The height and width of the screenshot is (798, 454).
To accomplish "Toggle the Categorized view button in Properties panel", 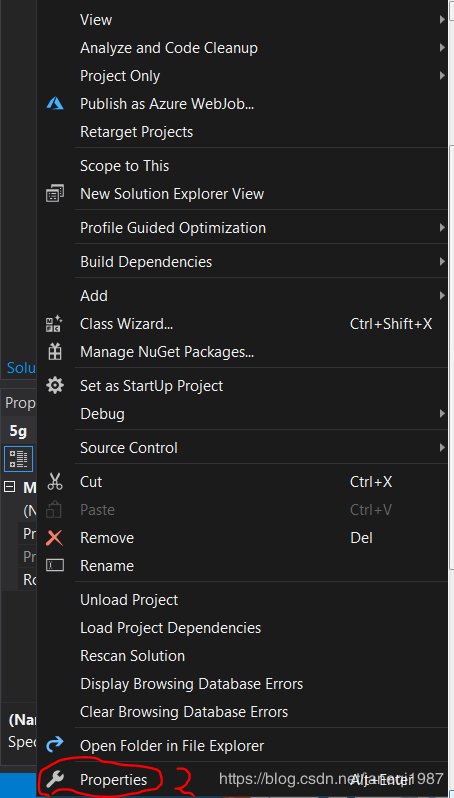I will tap(19, 459).
